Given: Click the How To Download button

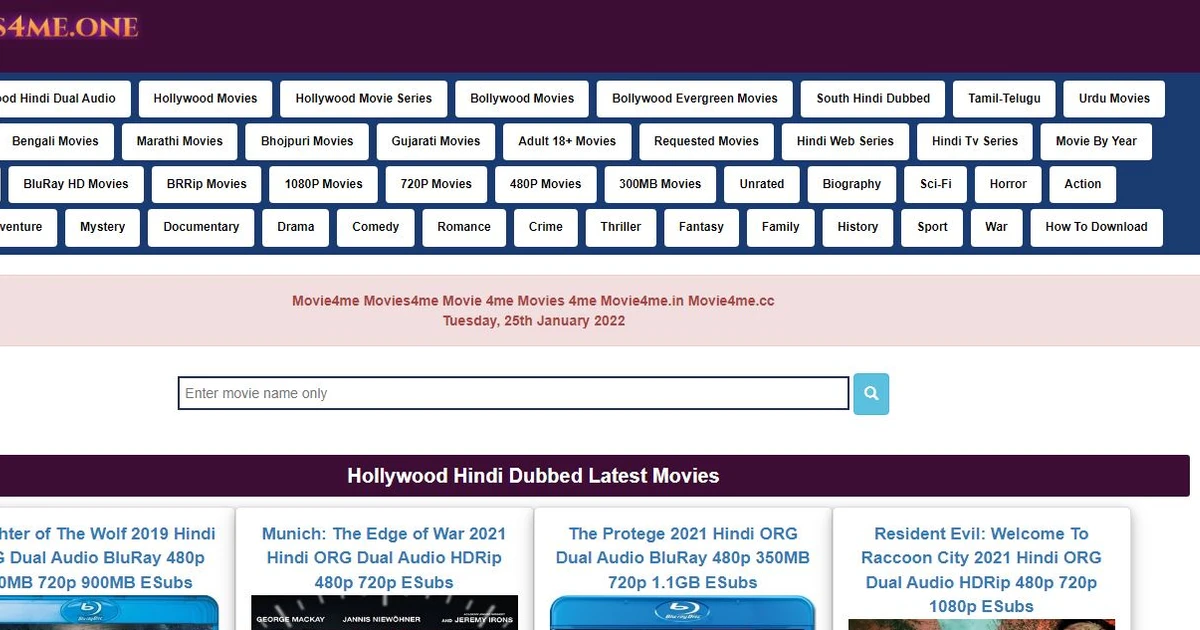Looking at the screenshot, I should click(x=1096, y=227).
